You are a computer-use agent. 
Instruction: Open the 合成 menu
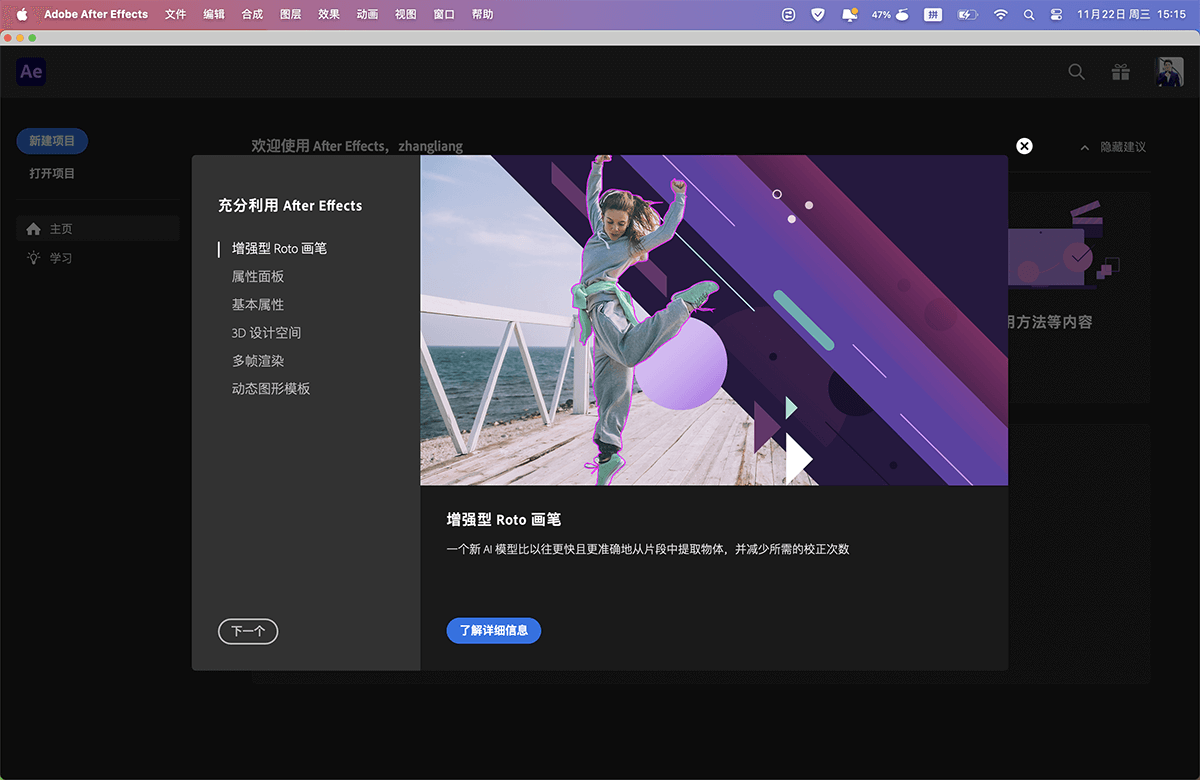point(252,15)
